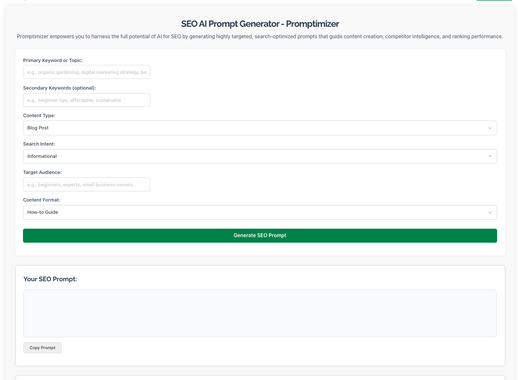Click the Content Format label
Viewport: 518px width, 380px height.
coord(41,200)
